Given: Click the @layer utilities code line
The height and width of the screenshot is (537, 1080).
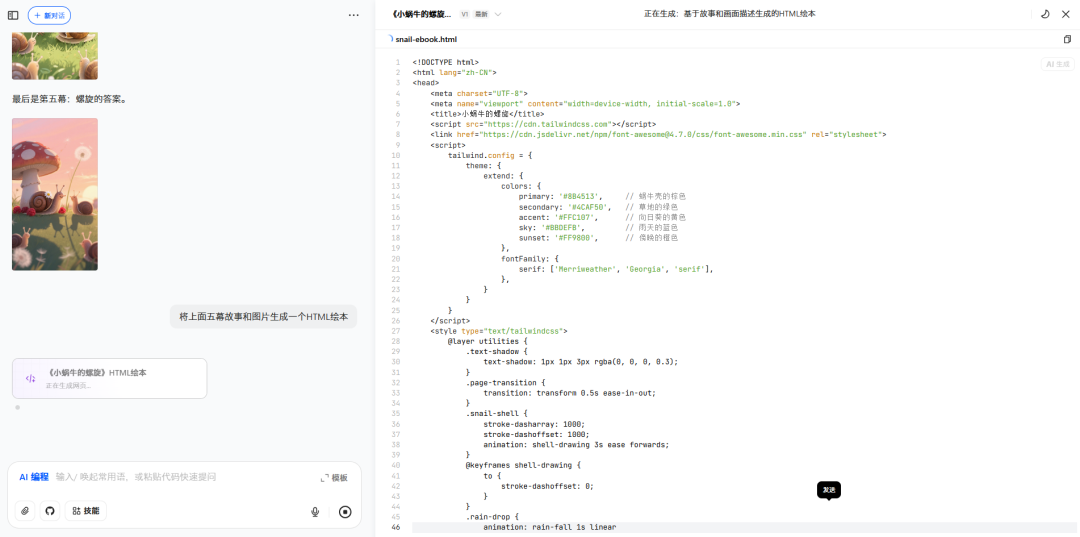Looking at the screenshot, I should tap(487, 341).
